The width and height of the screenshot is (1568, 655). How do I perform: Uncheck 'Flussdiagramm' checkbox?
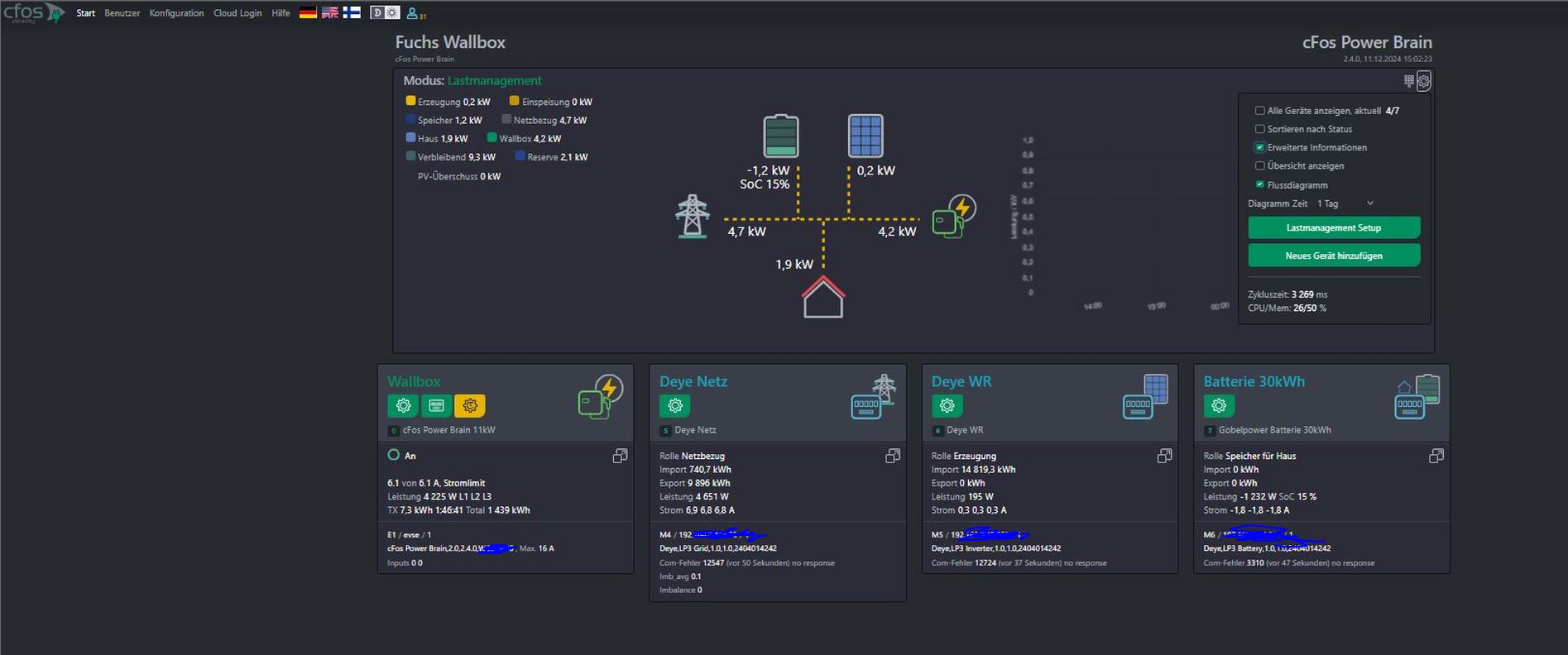[x=1259, y=184]
